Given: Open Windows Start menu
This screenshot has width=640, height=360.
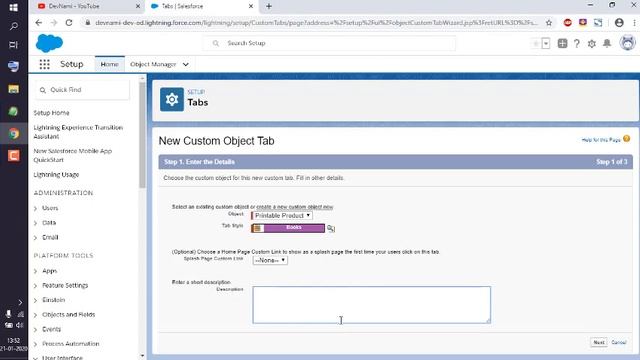Looking at the screenshot, I should (13, 8).
